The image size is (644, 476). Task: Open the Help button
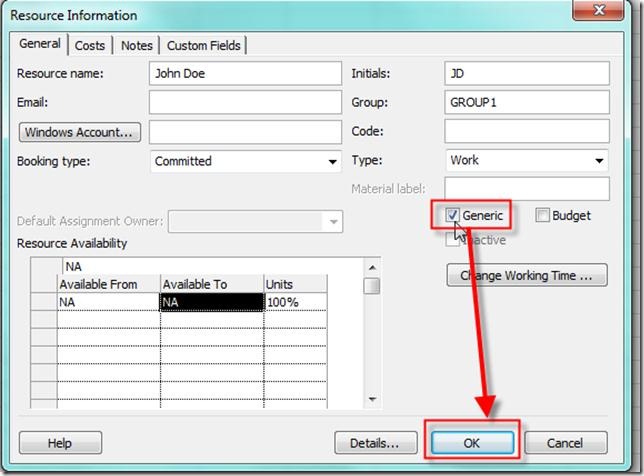tap(59, 442)
